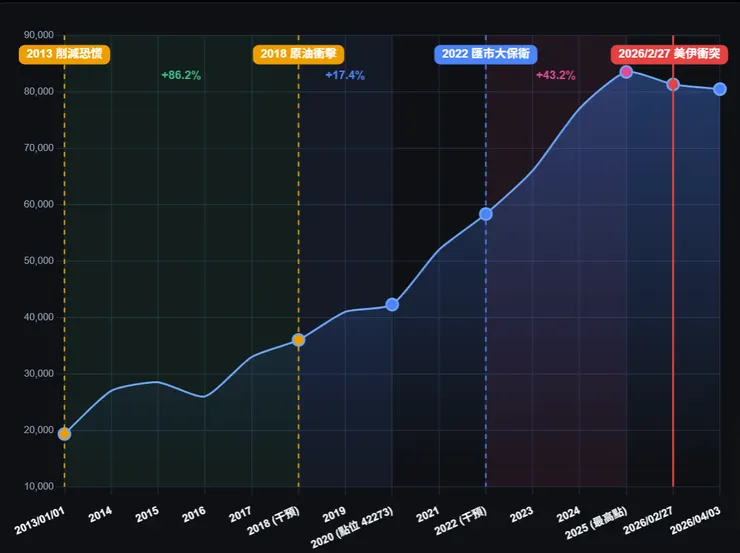
Task: Click the +17.4% growth text
Action: 345,75
